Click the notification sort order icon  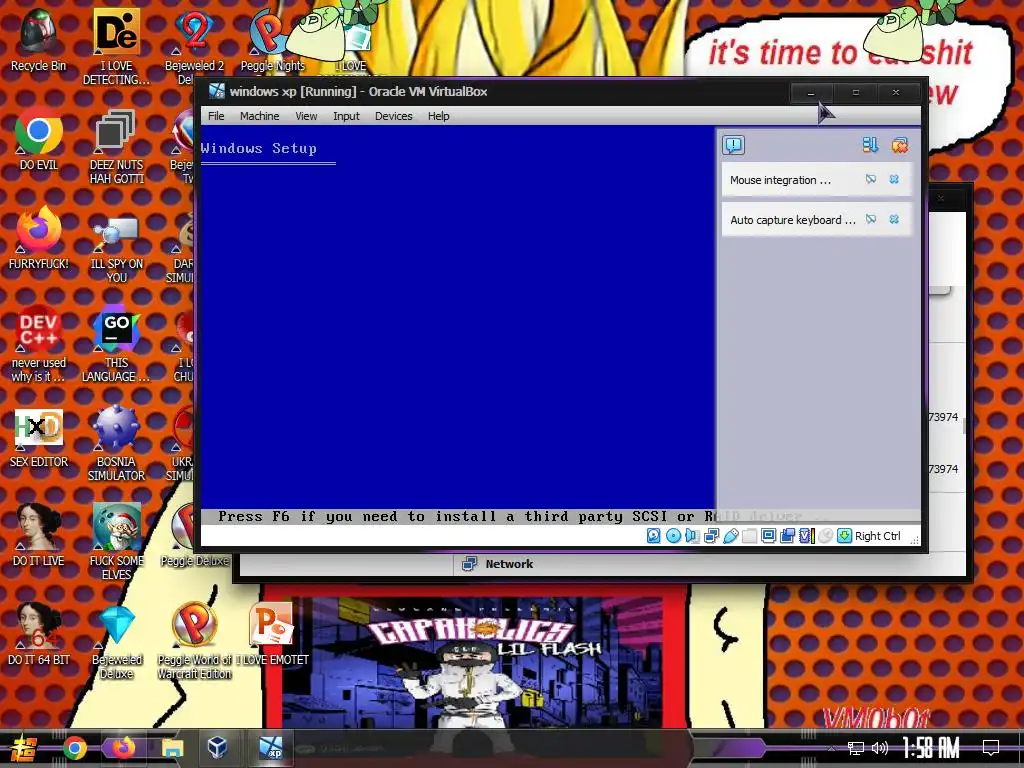tap(870, 145)
